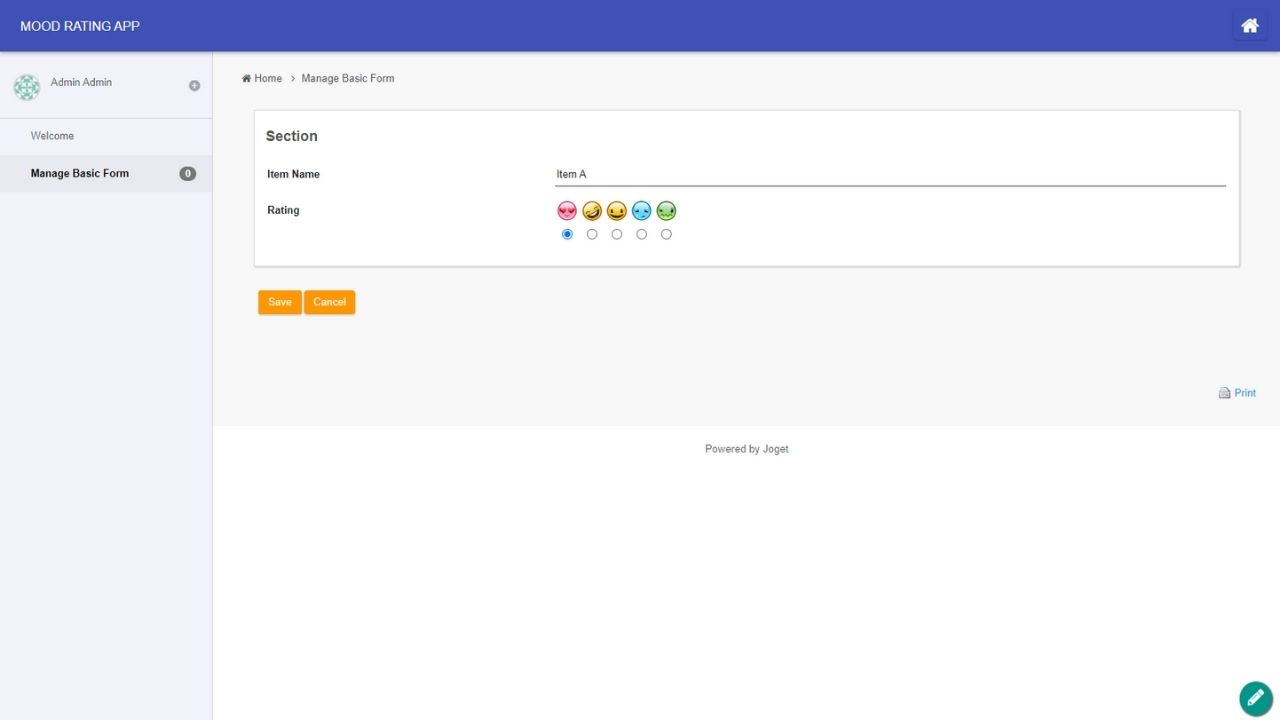The width and height of the screenshot is (1280, 720).
Task: Choose the radio button under blue sad emoji
Action: coord(641,234)
